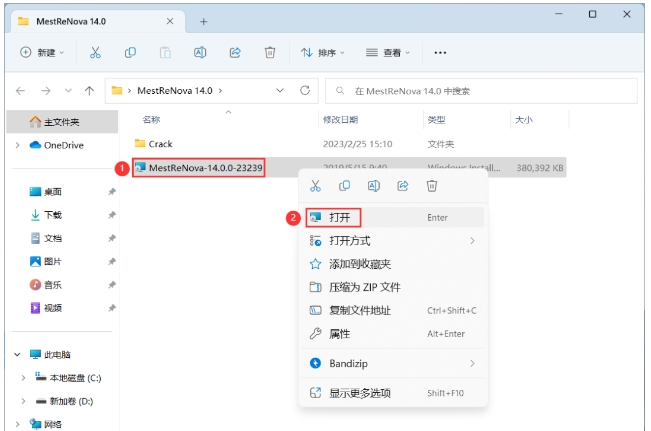Screen dimensions: 651x431
Task: Click the Rename icon in the context menu
Action: coord(374,186)
